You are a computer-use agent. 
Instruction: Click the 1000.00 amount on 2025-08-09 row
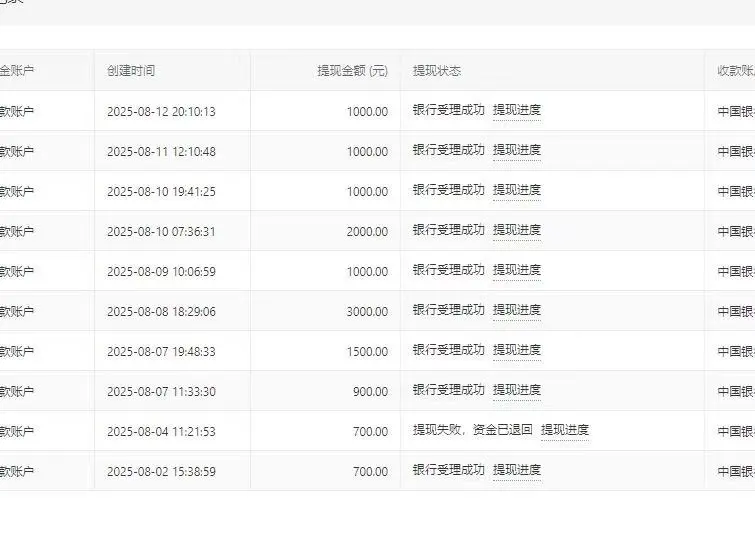(367, 271)
